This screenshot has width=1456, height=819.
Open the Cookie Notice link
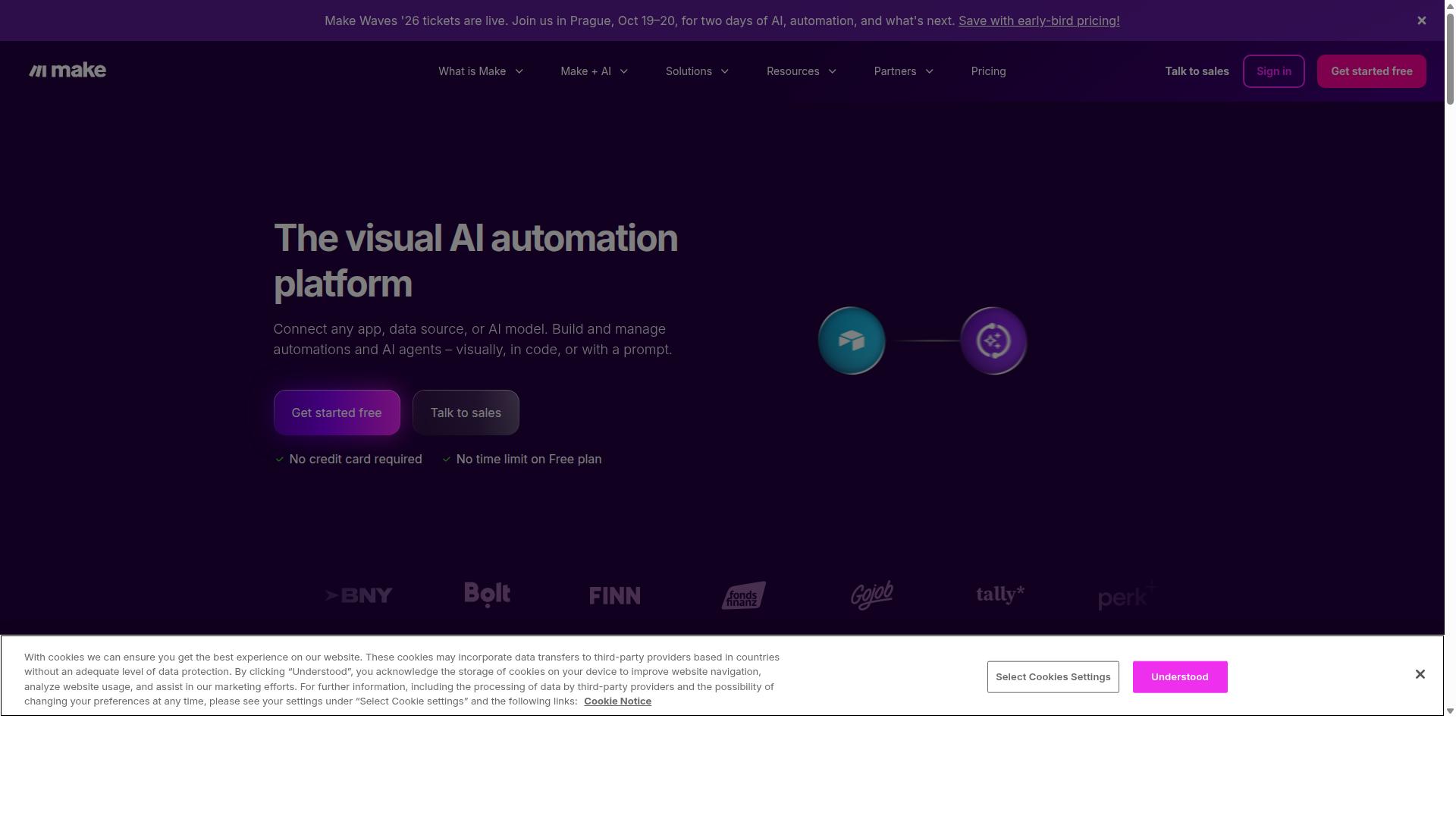click(617, 701)
